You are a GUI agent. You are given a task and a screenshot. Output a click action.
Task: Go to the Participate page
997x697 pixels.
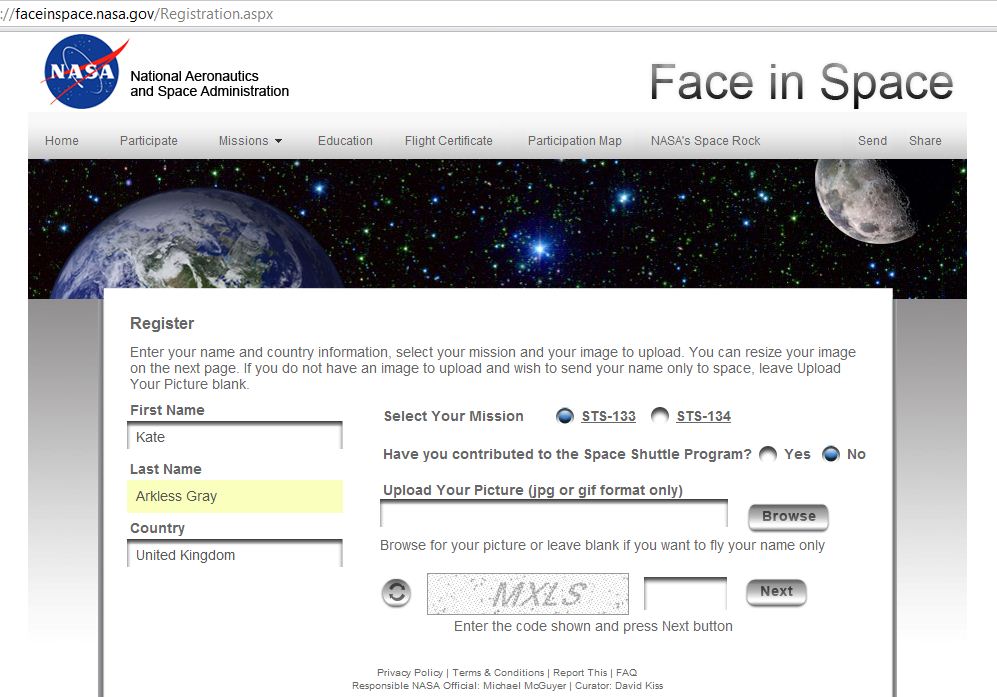click(149, 141)
